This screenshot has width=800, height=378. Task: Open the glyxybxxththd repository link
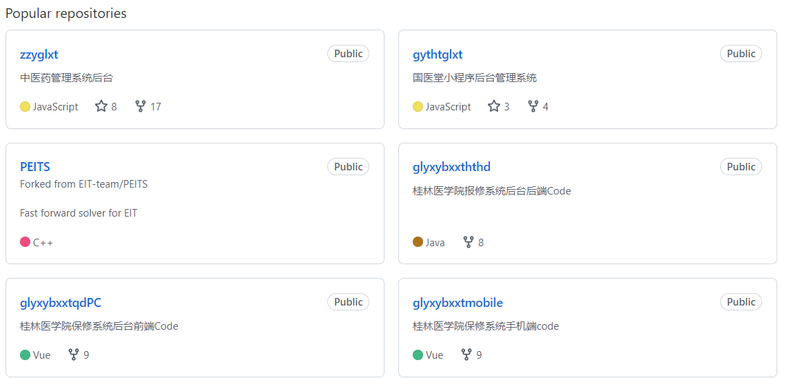(452, 167)
